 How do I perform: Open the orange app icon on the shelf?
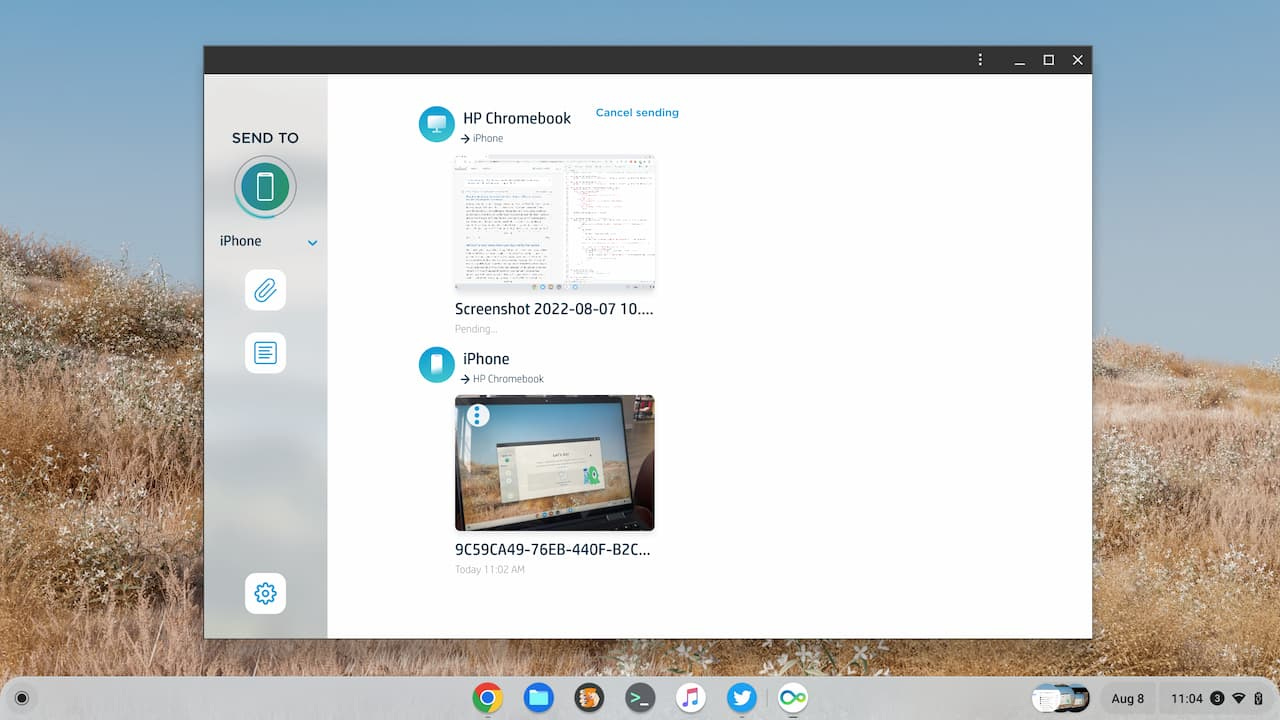click(x=590, y=698)
